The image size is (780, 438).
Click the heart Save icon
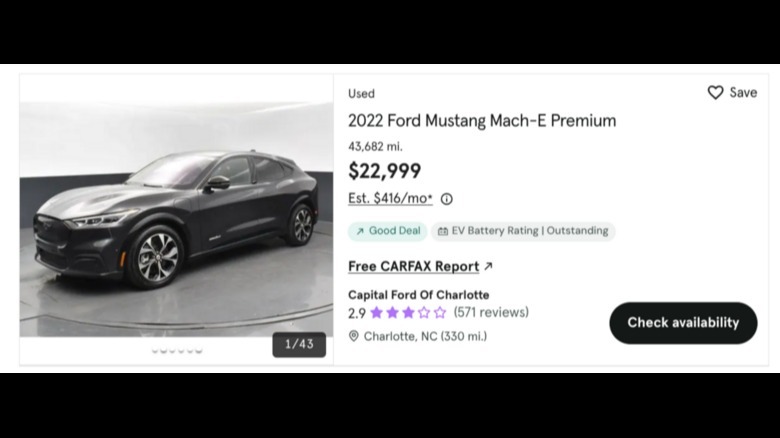tap(715, 92)
